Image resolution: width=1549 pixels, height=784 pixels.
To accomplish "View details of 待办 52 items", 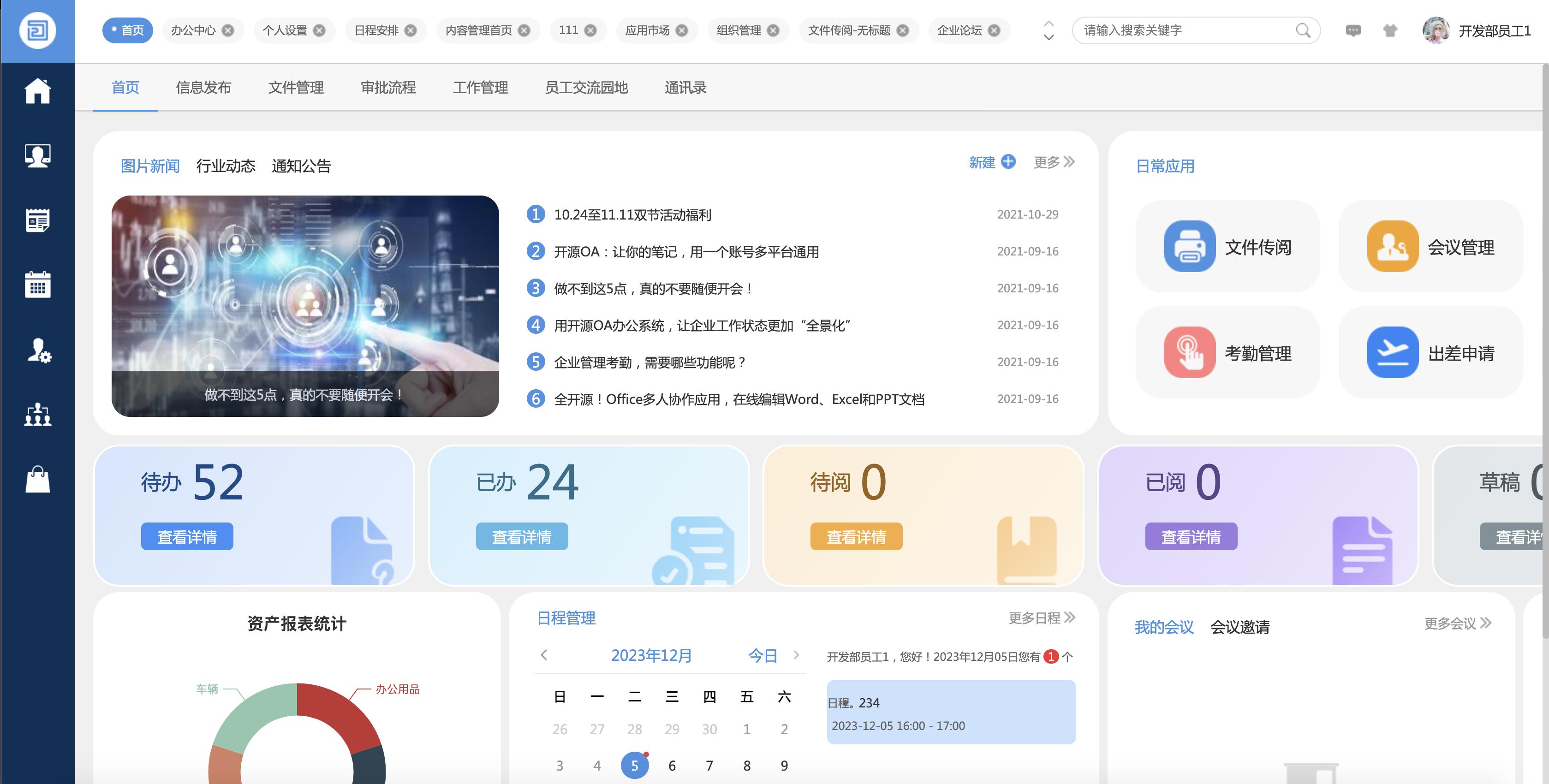I will 187,536.
